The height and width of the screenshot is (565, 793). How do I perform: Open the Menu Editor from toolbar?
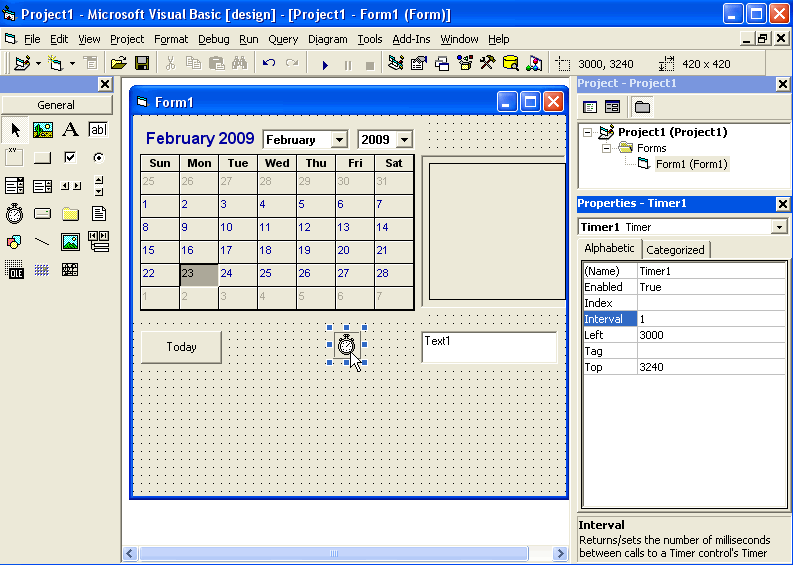click(x=91, y=64)
